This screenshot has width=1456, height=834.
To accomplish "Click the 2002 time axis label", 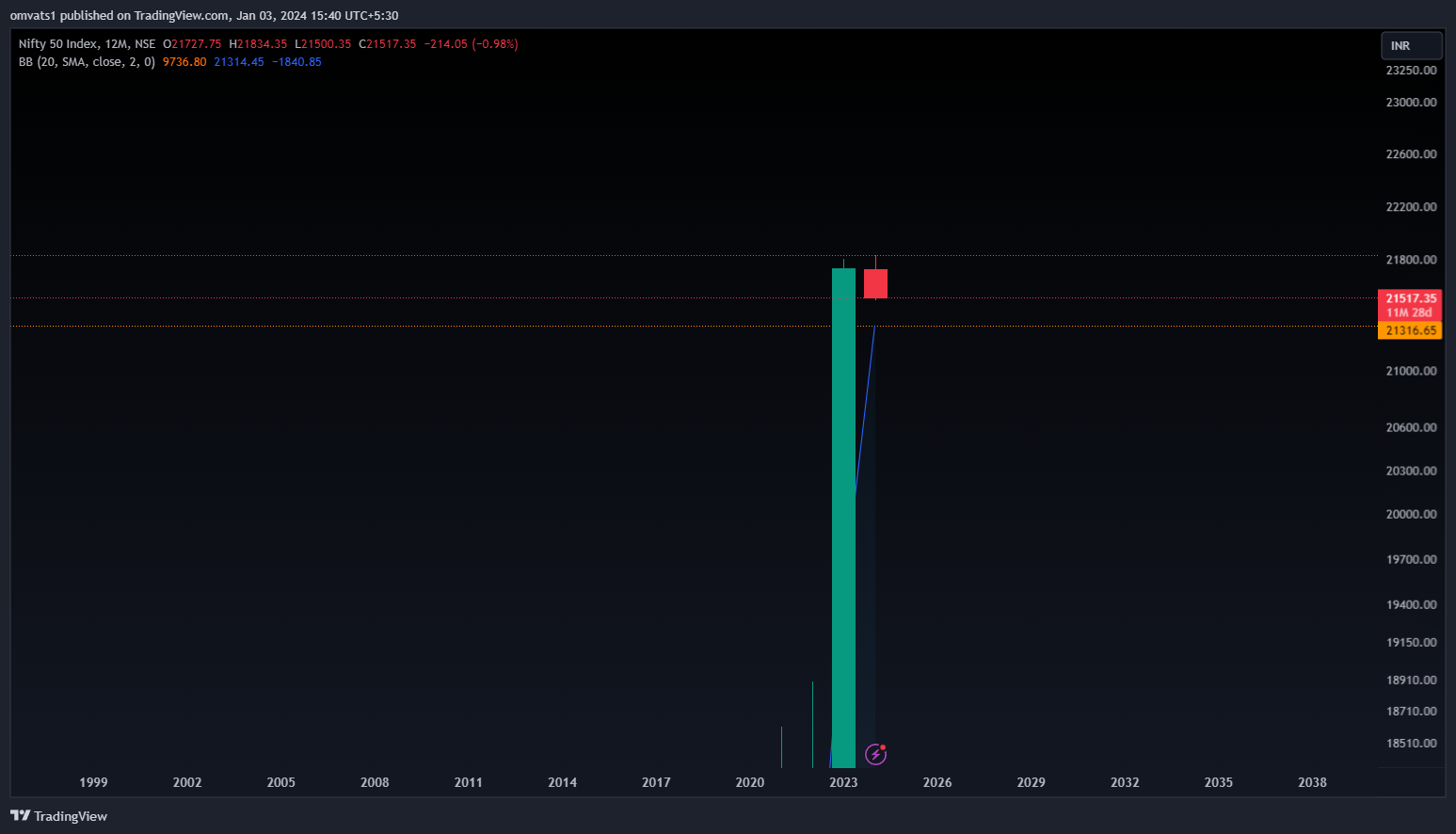I will point(187,782).
